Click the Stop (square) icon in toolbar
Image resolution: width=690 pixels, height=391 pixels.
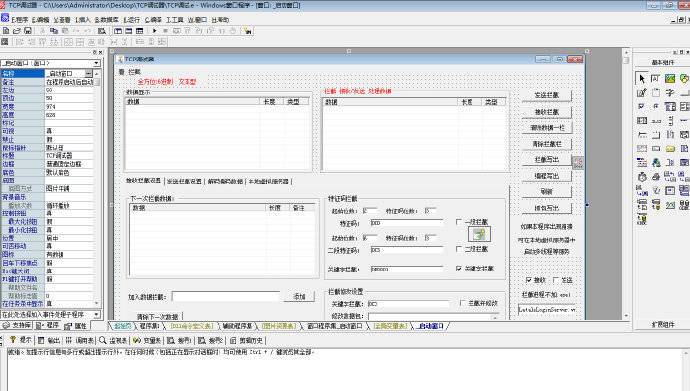[x=165, y=31]
